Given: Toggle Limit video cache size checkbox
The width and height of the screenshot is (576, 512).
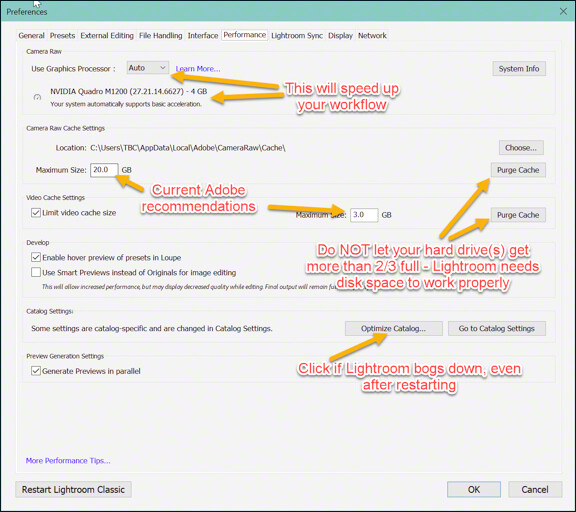Looking at the screenshot, I should [x=36, y=213].
